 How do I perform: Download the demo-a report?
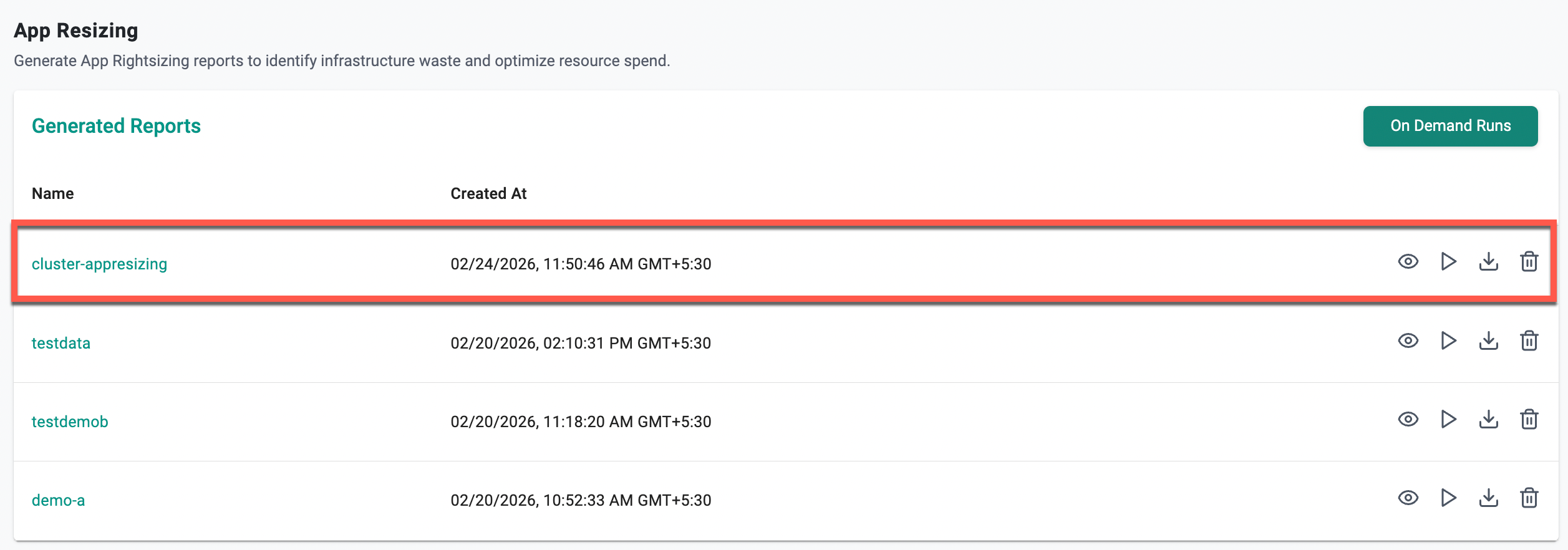[1488, 498]
